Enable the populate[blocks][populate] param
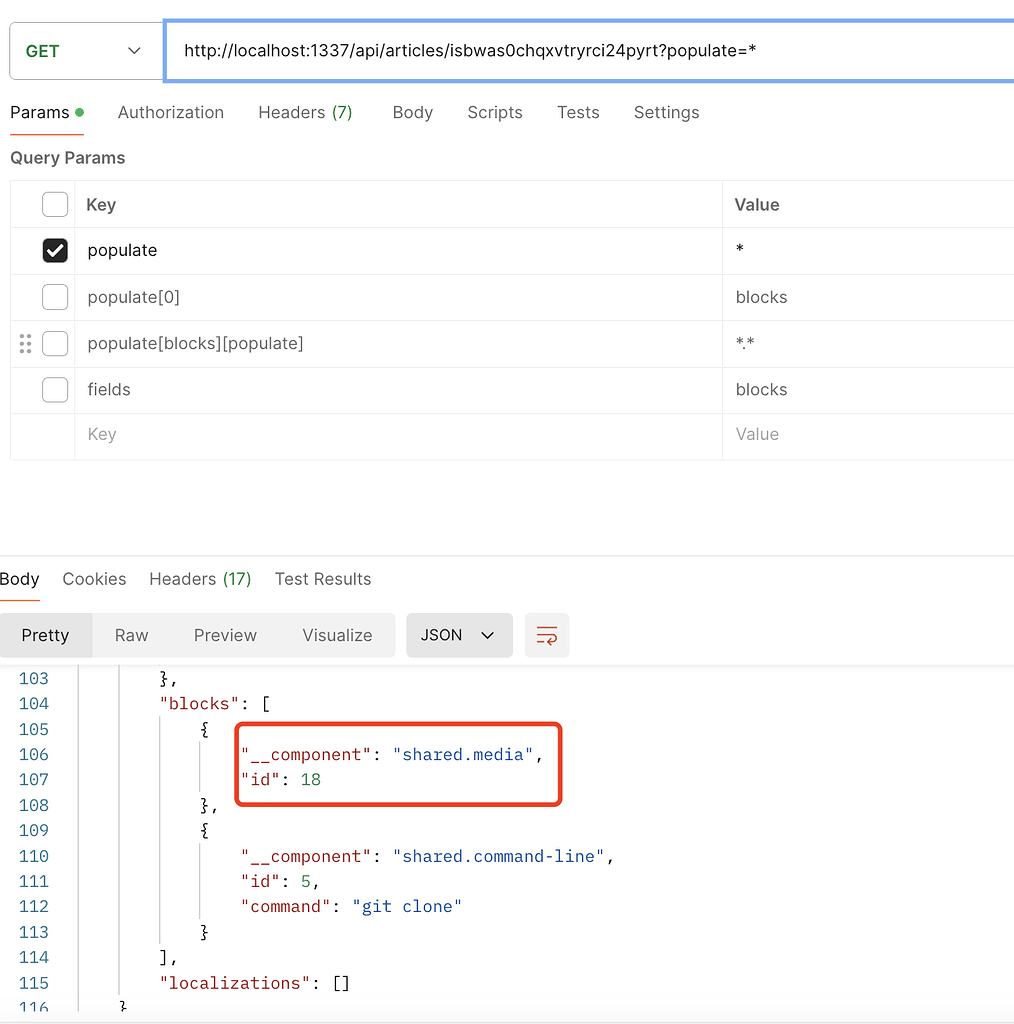Screen dimensions: 1014x1024 [x=55, y=343]
